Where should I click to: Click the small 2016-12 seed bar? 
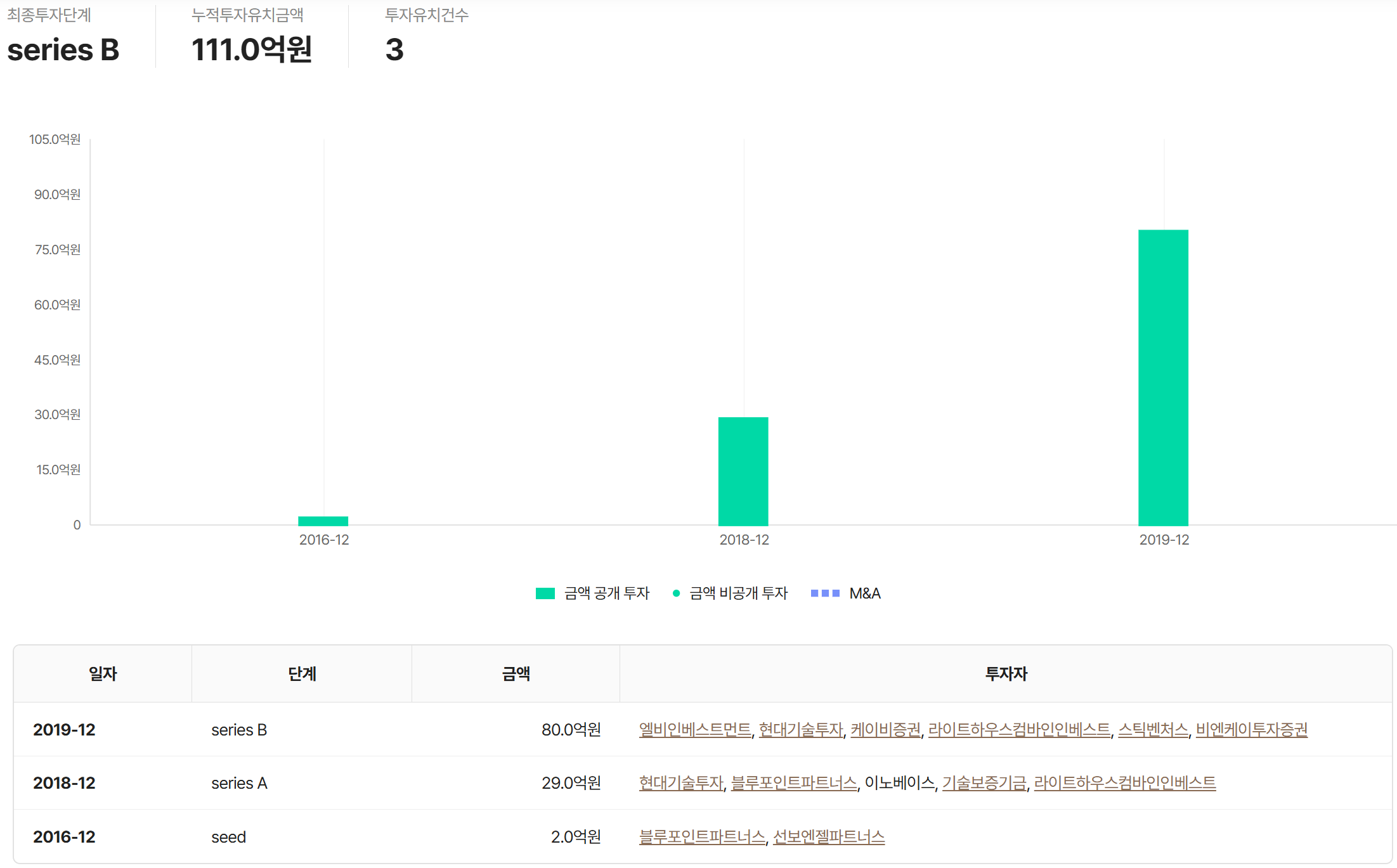coord(323,521)
